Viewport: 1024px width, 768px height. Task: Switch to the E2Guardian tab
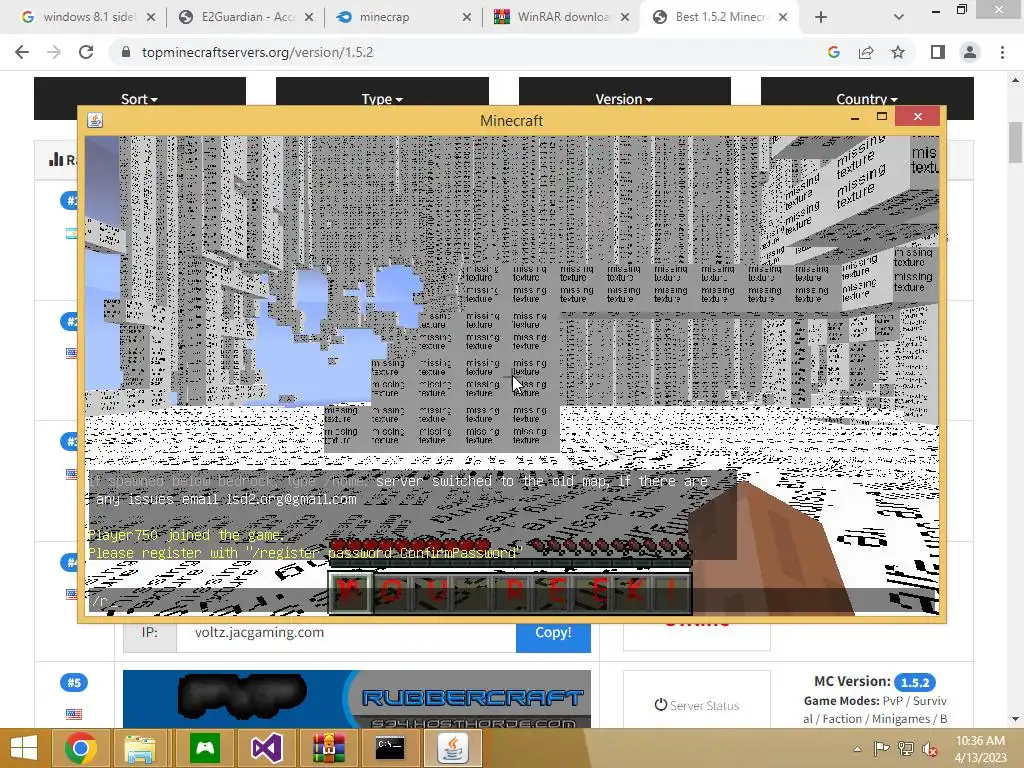click(x=247, y=17)
